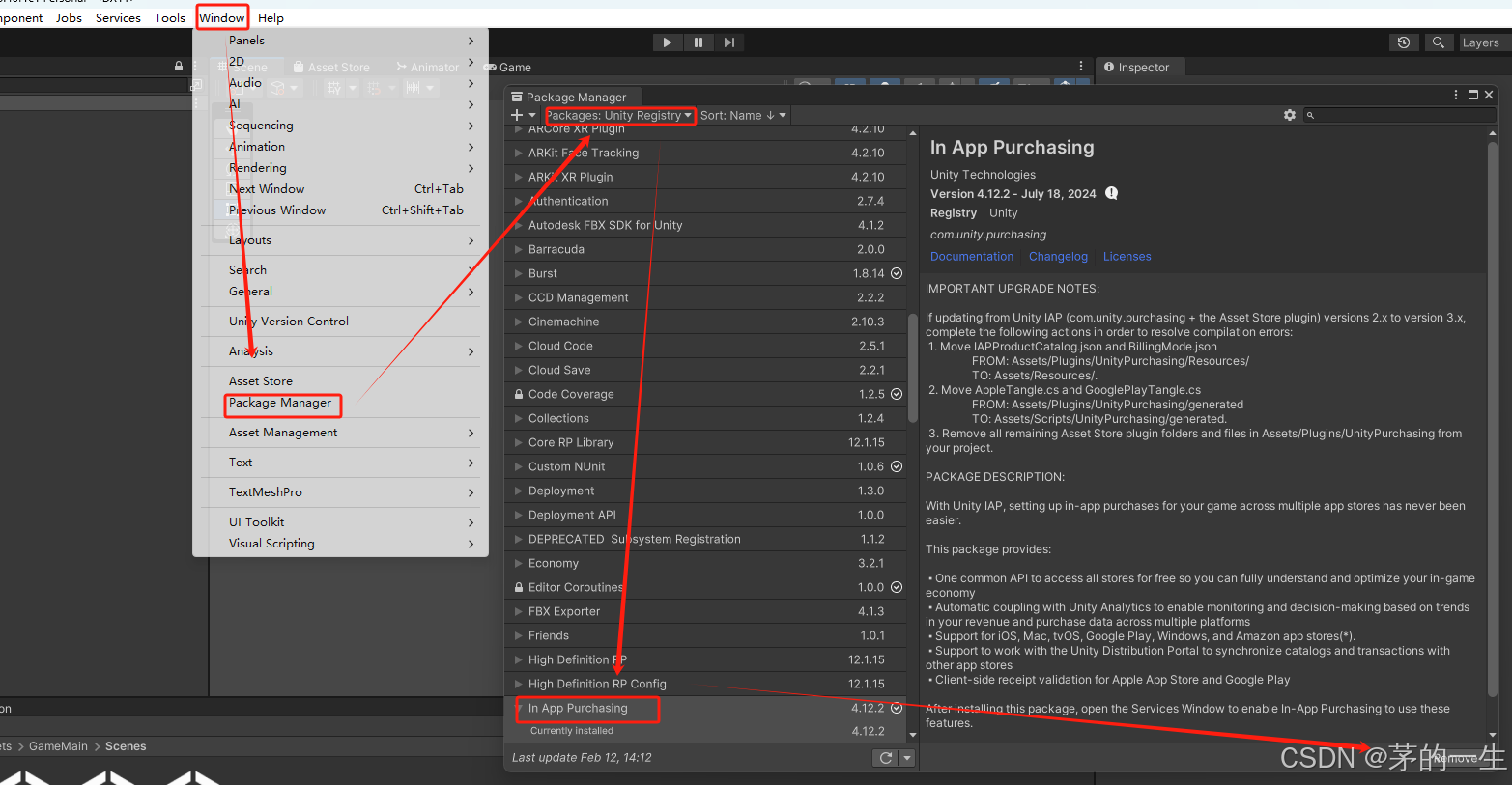The image size is (1512, 785).
Task: Select the Friends package
Action: (705, 635)
